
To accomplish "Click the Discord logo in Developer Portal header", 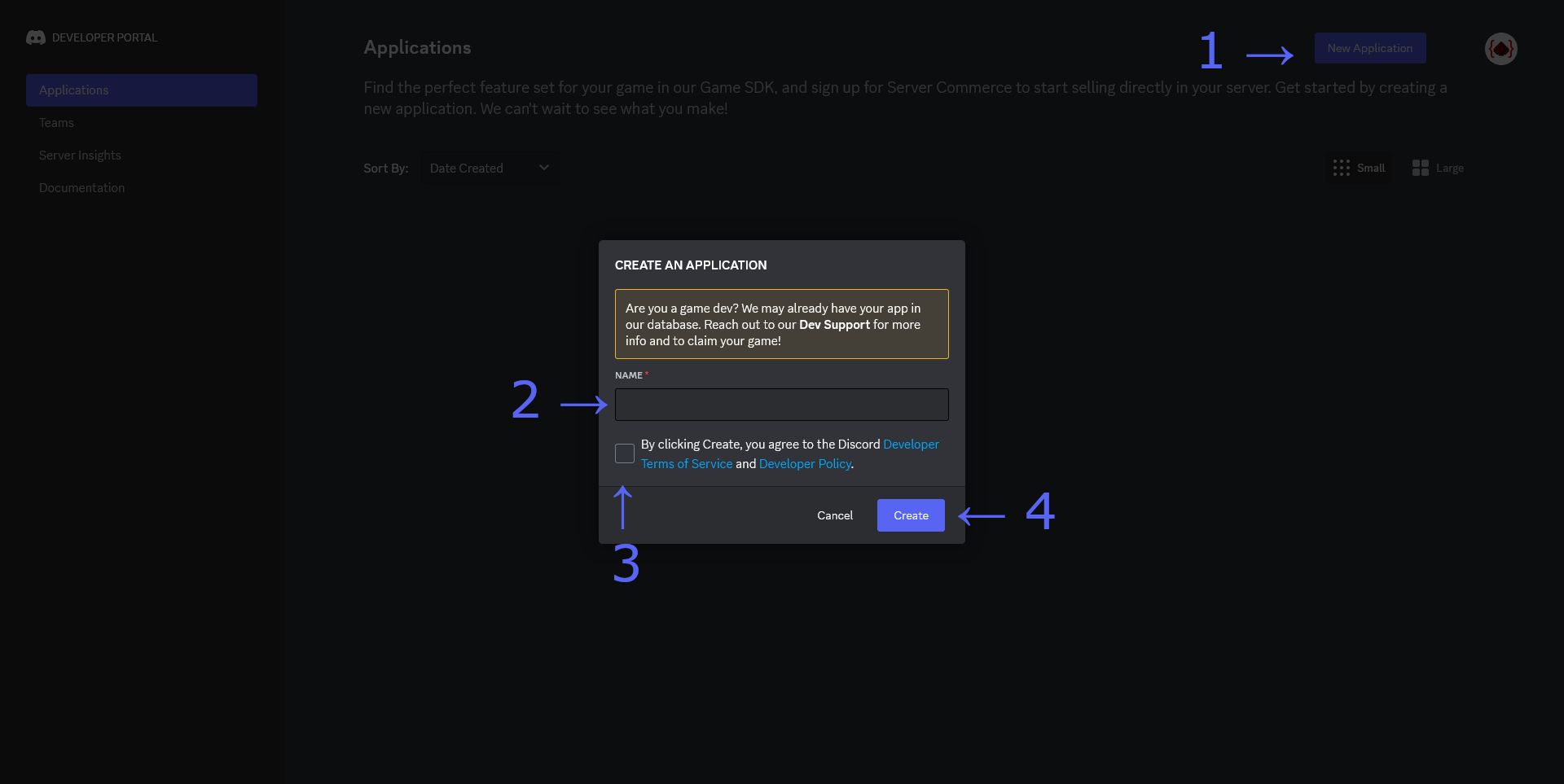I will [35, 37].
